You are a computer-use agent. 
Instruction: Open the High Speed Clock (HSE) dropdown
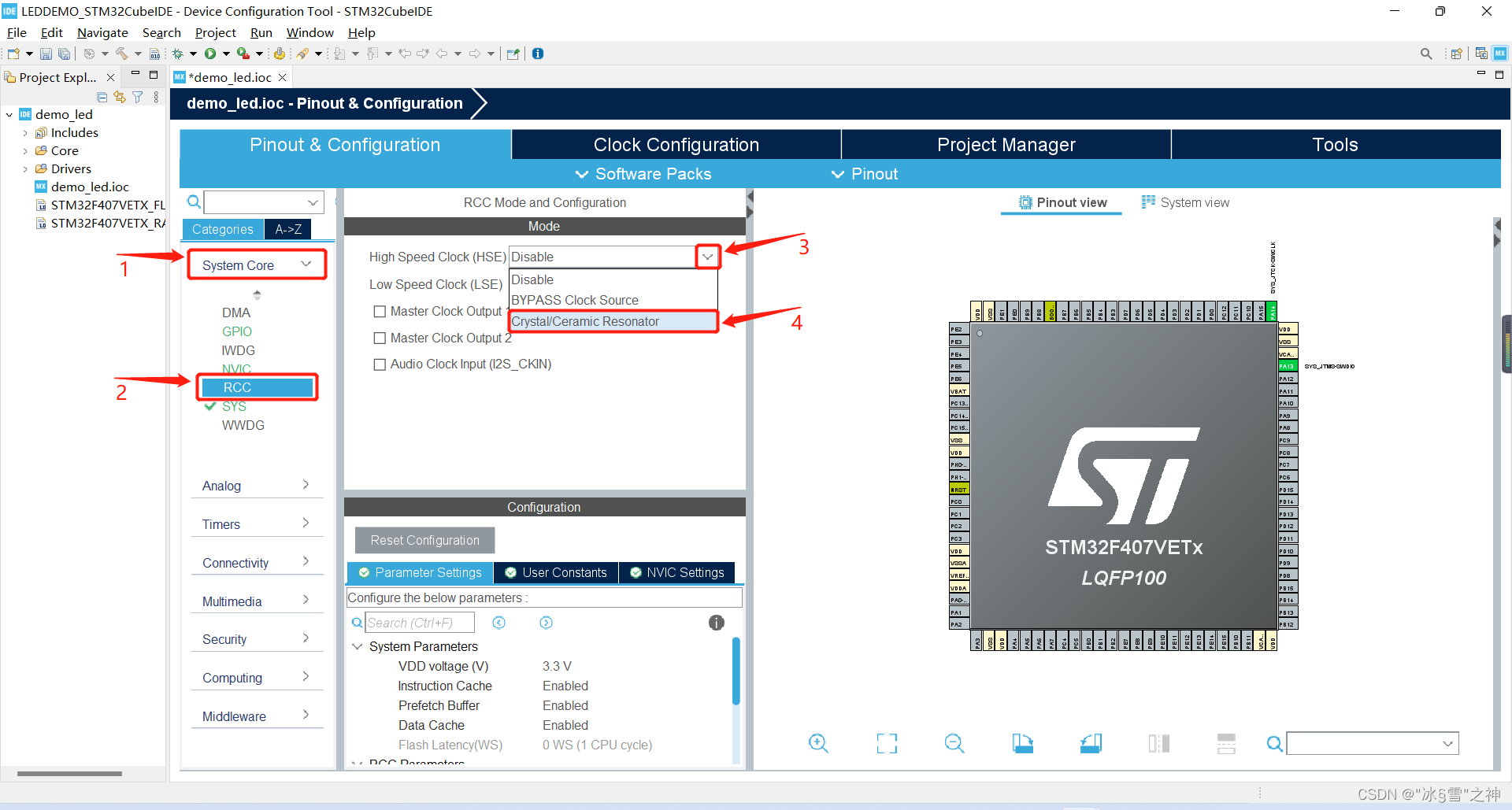tap(707, 257)
